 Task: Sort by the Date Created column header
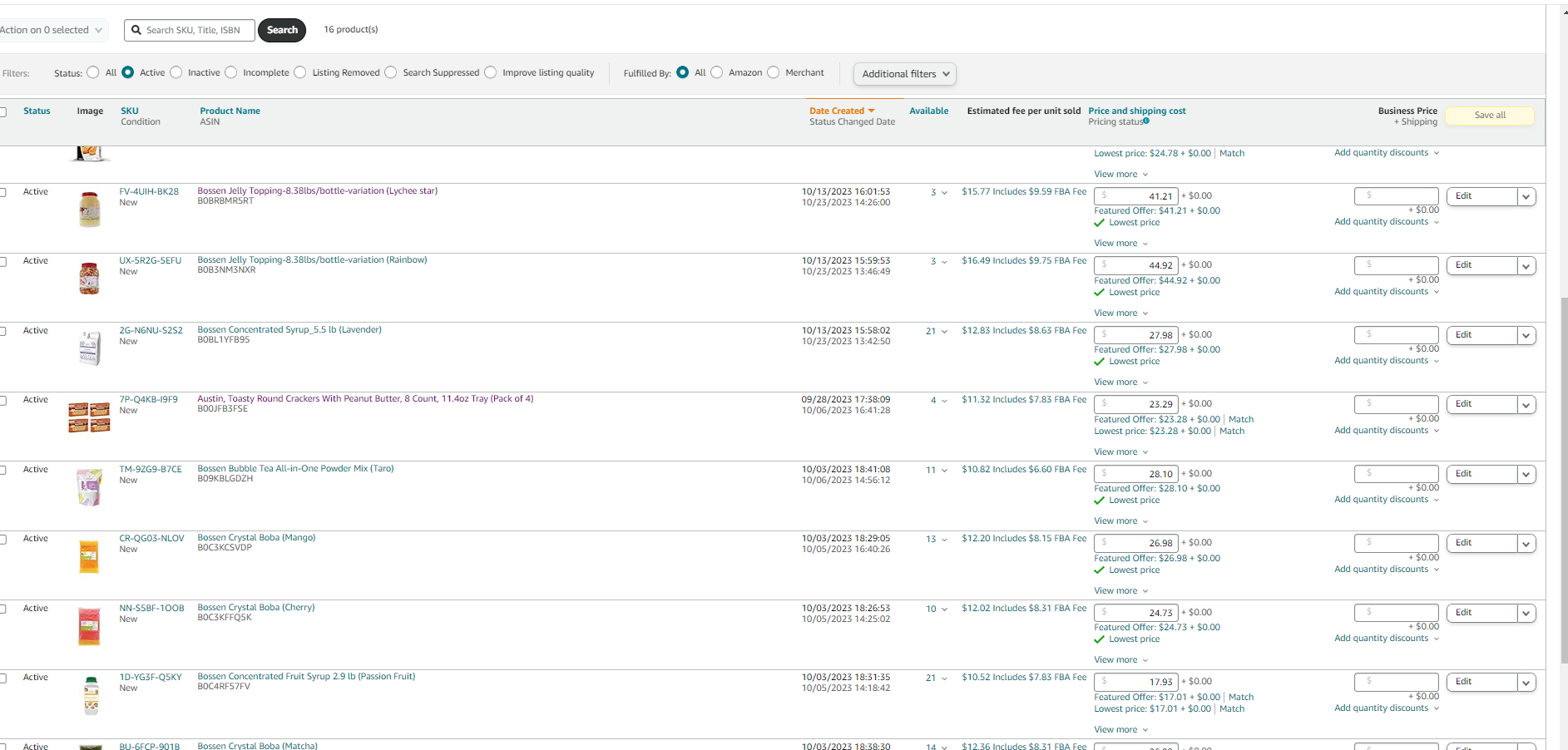pos(837,111)
